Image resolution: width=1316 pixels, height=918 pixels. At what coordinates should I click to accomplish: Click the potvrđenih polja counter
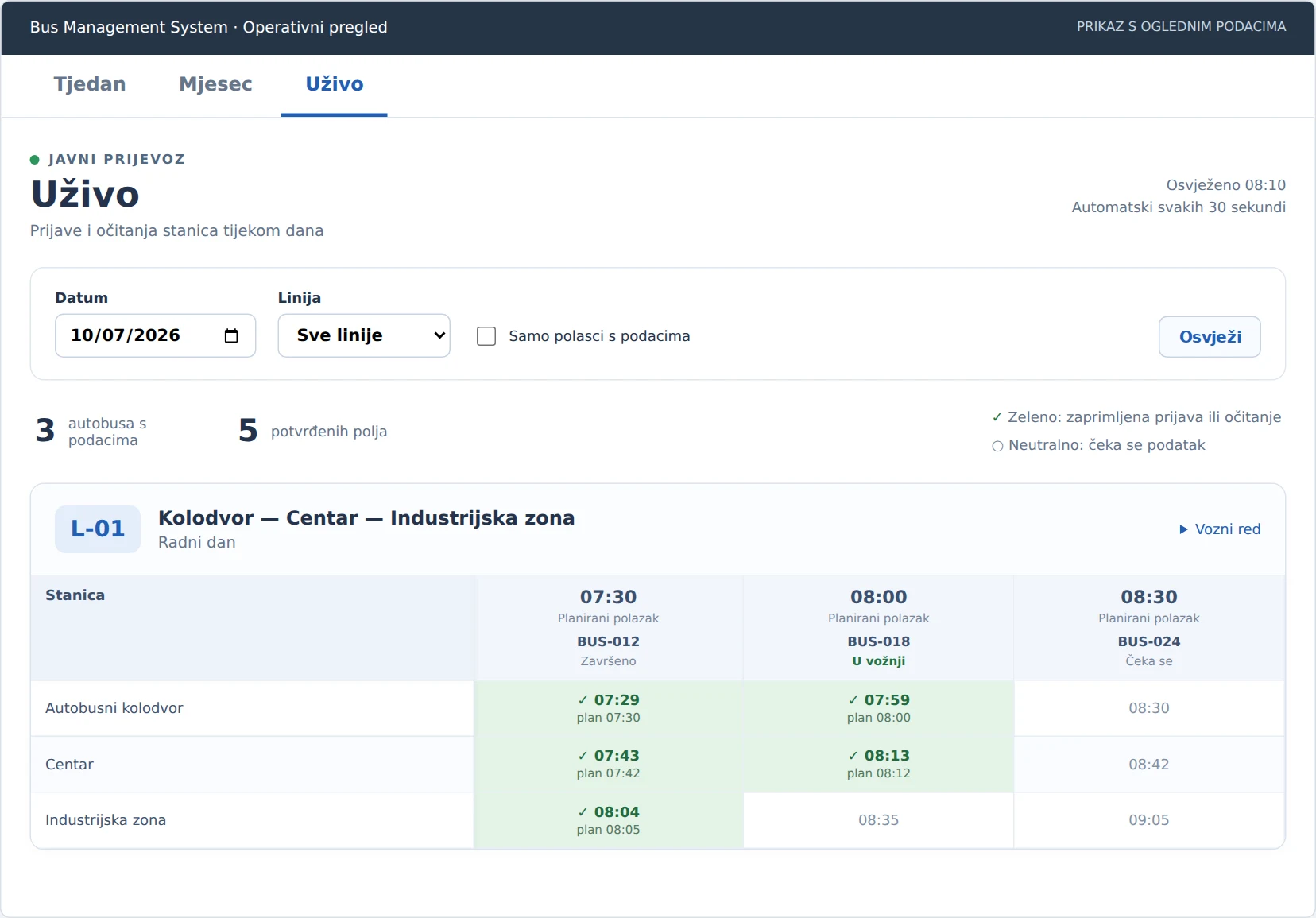coord(313,431)
